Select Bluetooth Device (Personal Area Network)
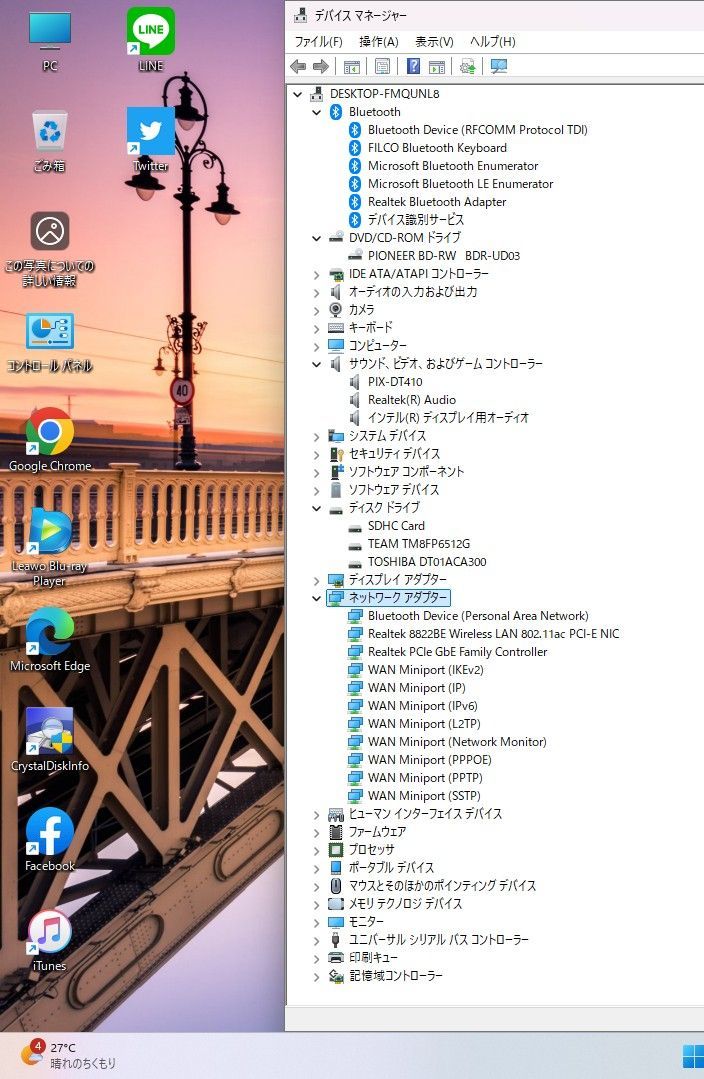704x1079 pixels. tap(478, 616)
